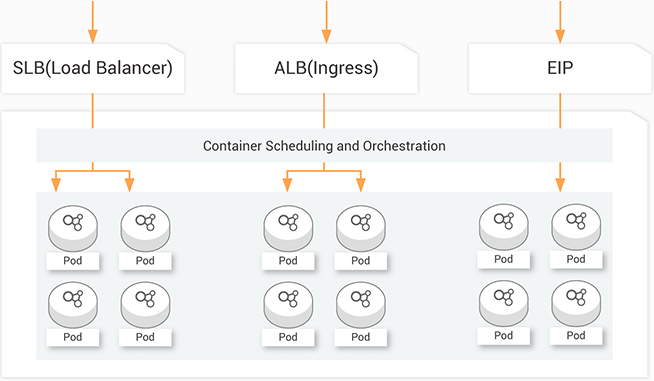Select top-left pod icon under ALB

point(288,228)
